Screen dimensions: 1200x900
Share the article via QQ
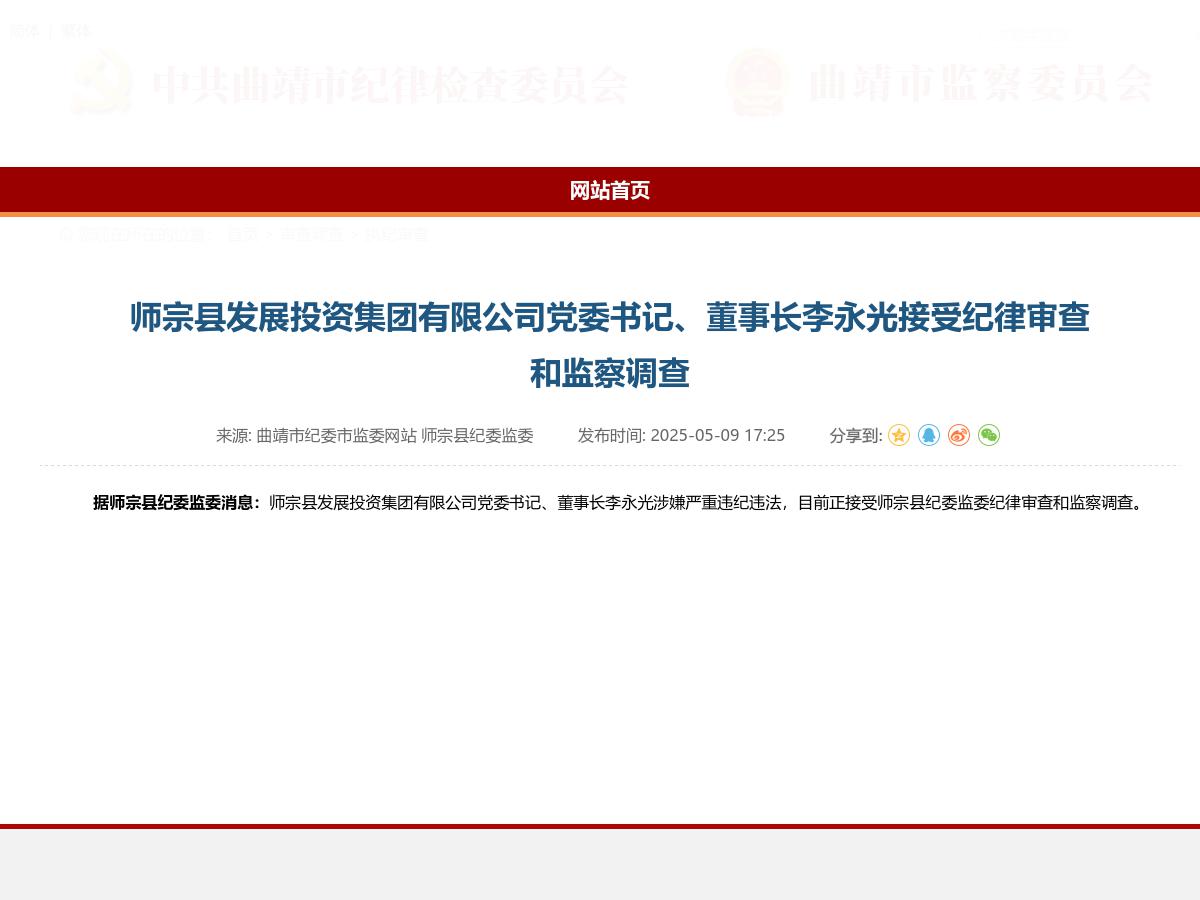(928, 435)
